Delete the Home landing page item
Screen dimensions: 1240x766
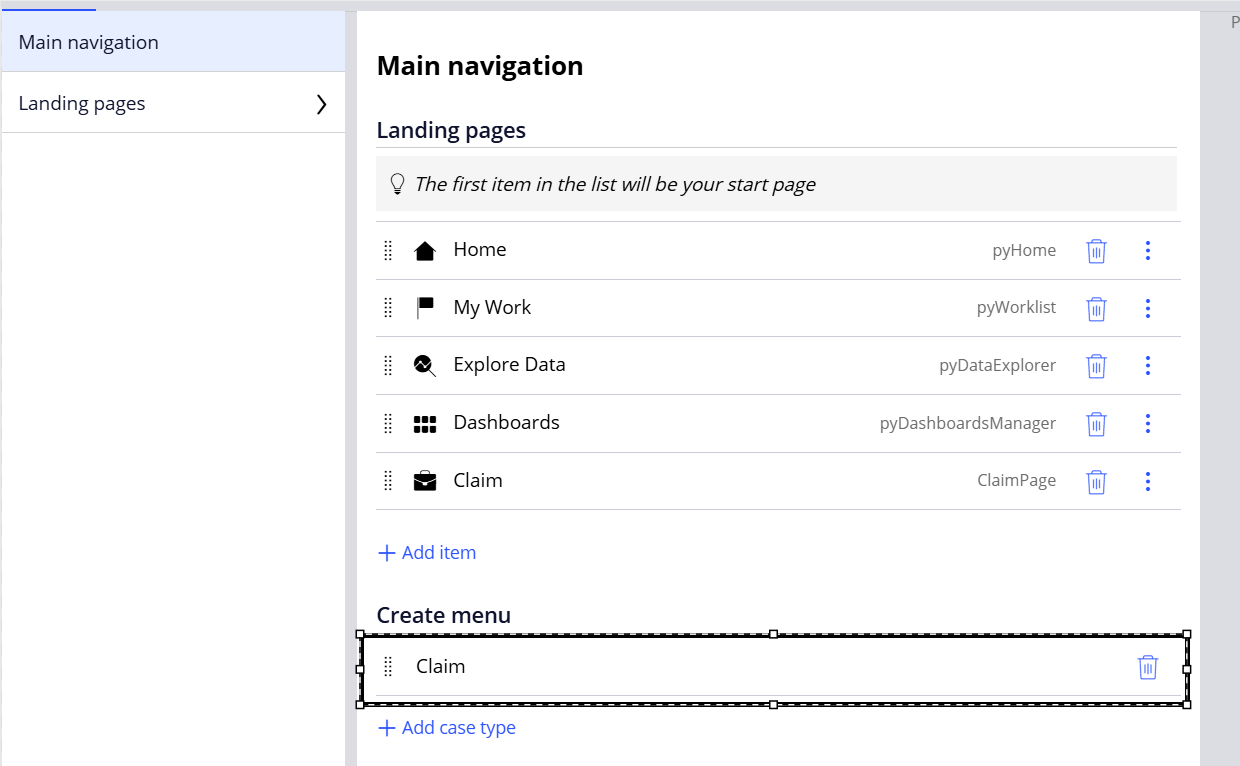[x=1096, y=251]
